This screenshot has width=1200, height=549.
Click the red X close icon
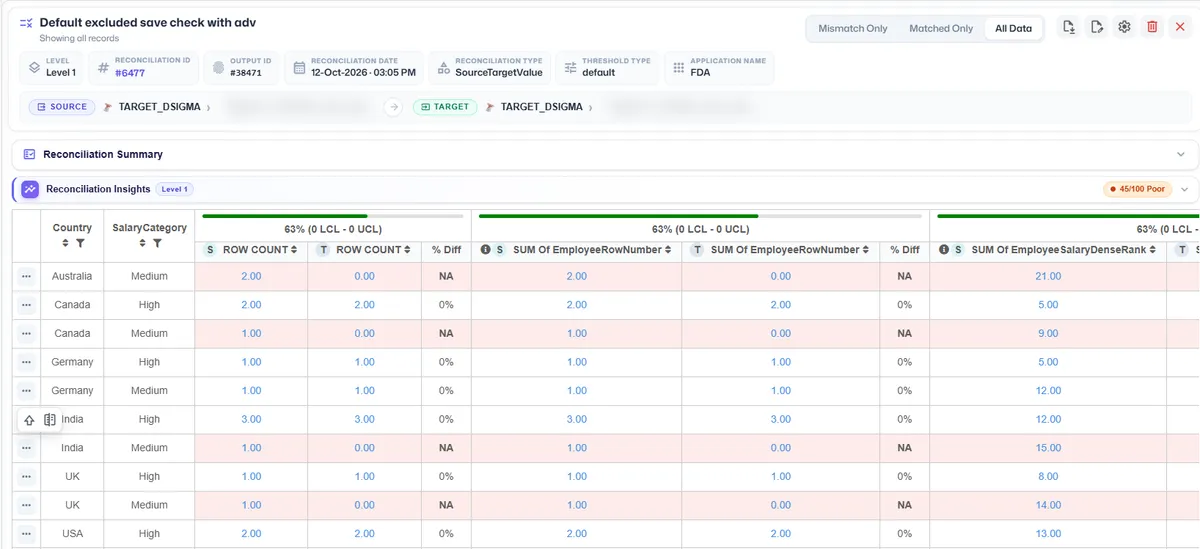[1180, 27]
